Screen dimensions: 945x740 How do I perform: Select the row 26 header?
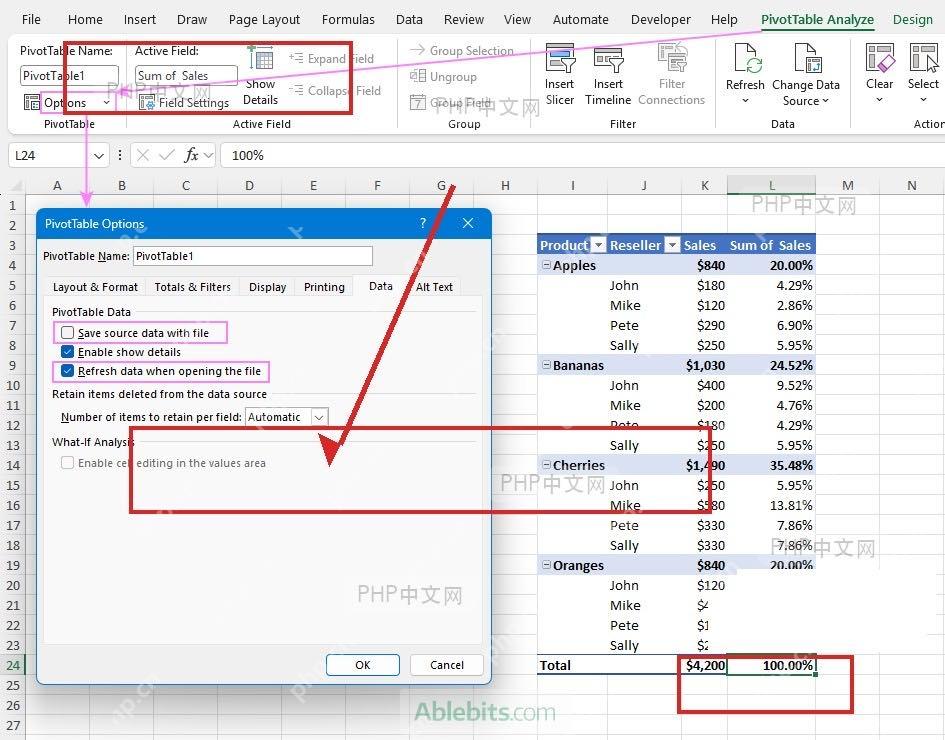[x=13, y=705]
